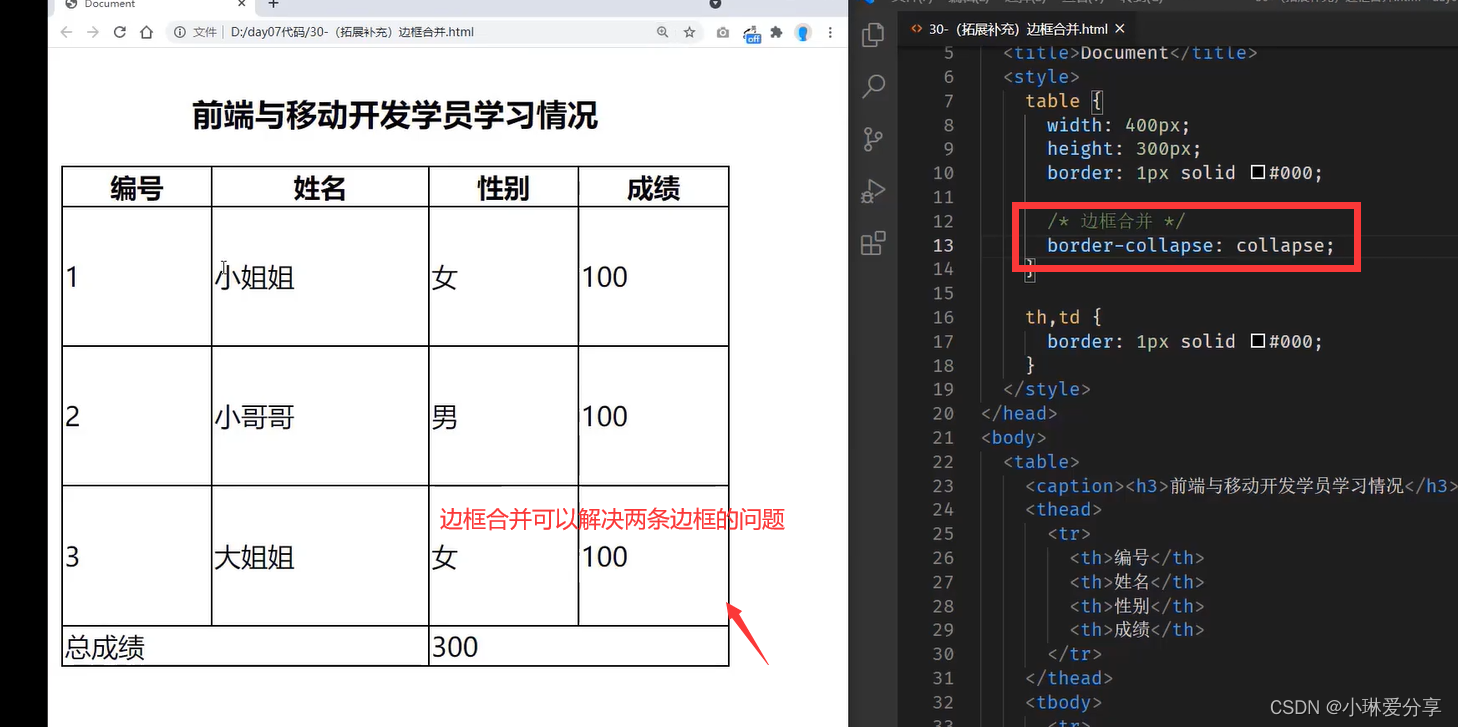
Task: Click the page heading 前端与移动开发学员学习情况
Action: coord(395,116)
